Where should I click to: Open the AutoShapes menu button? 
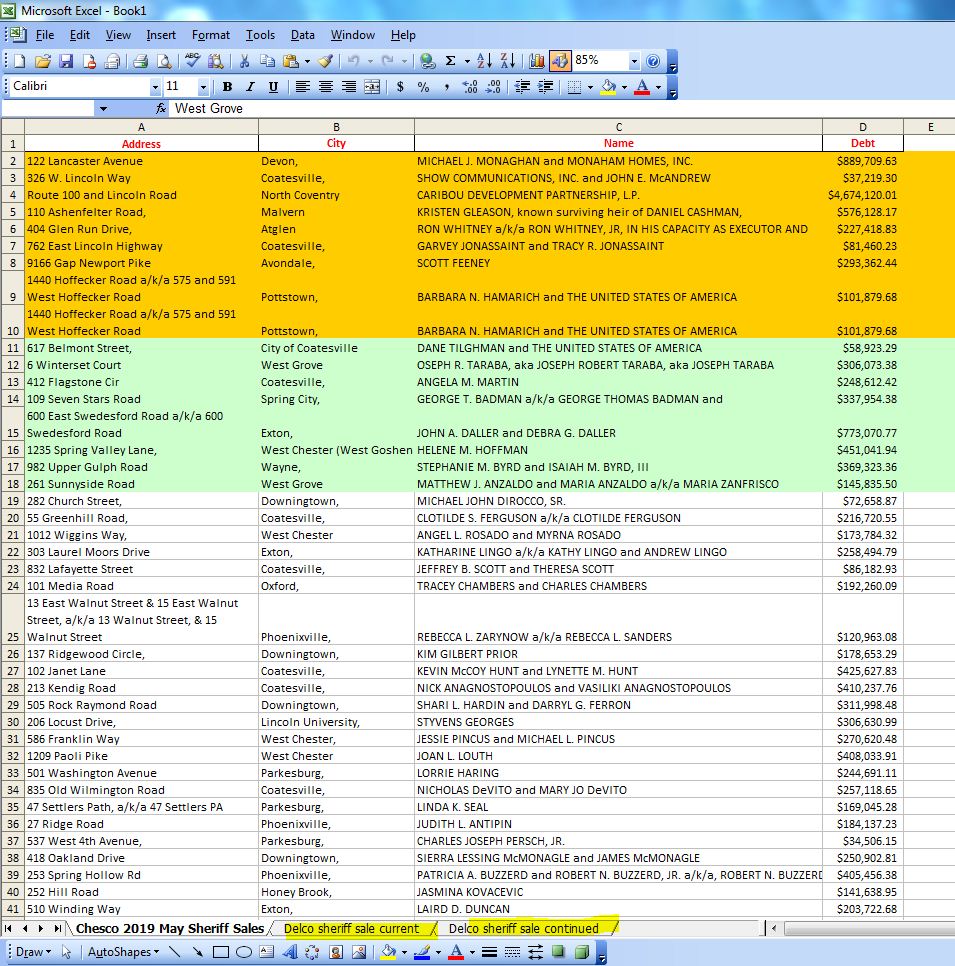122,952
